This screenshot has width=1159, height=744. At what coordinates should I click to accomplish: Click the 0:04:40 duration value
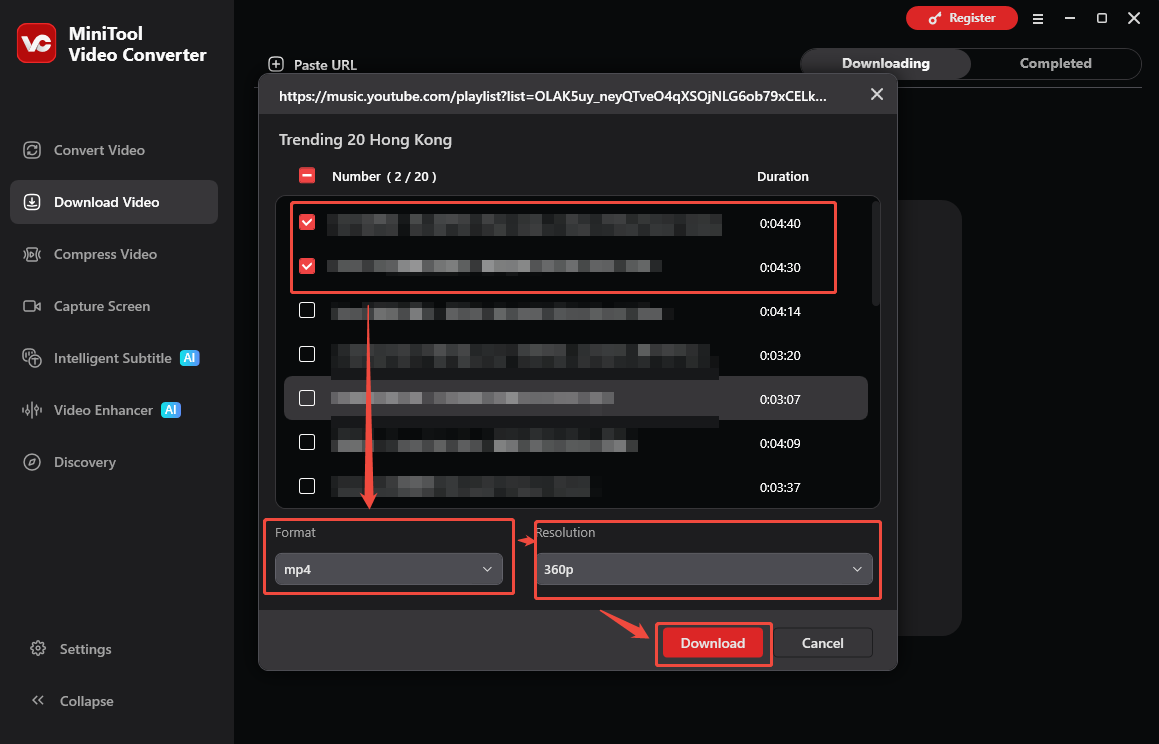tap(780, 223)
